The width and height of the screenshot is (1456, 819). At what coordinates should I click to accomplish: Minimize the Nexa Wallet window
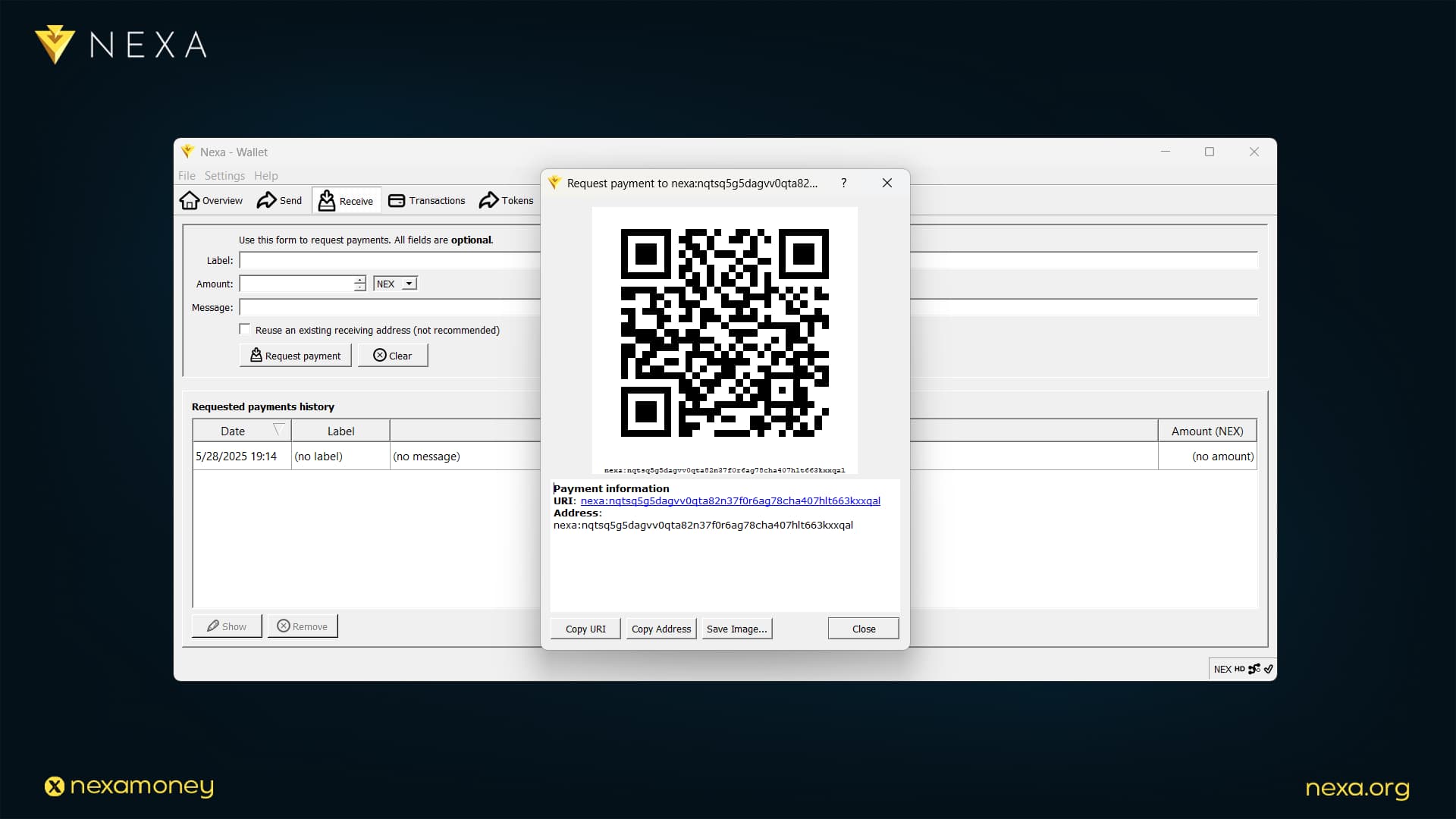[x=1166, y=152]
